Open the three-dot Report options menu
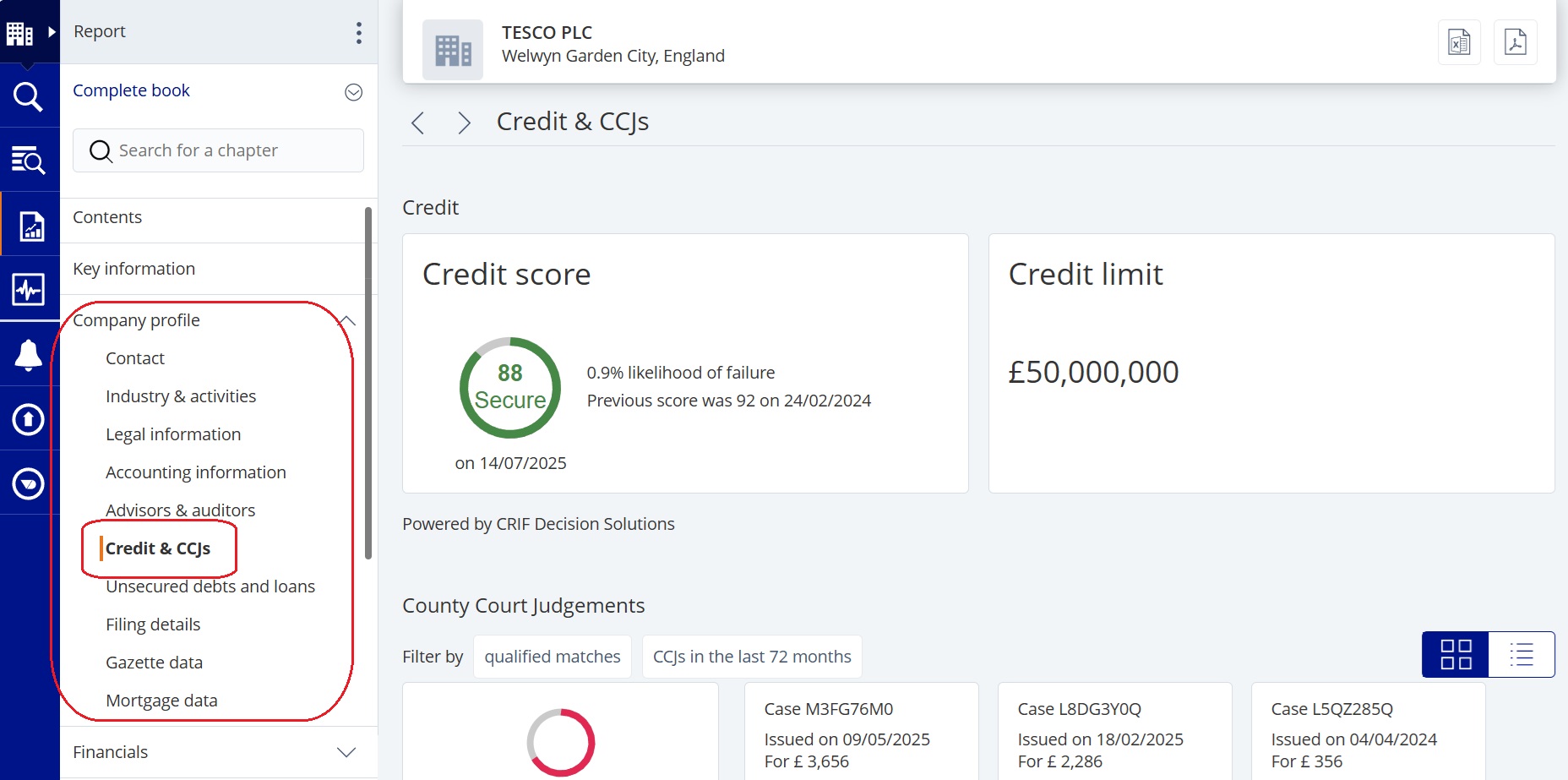The height and width of the screenshot is (780, 1568). (x=359, y=33)
